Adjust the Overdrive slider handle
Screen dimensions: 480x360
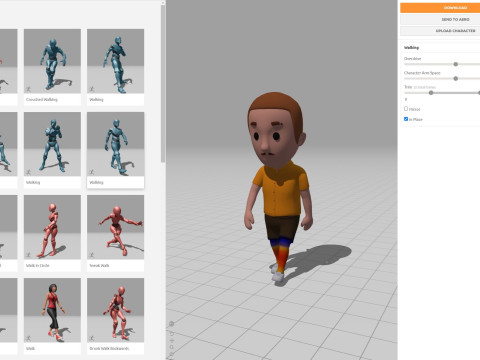[x=456, y=64]
